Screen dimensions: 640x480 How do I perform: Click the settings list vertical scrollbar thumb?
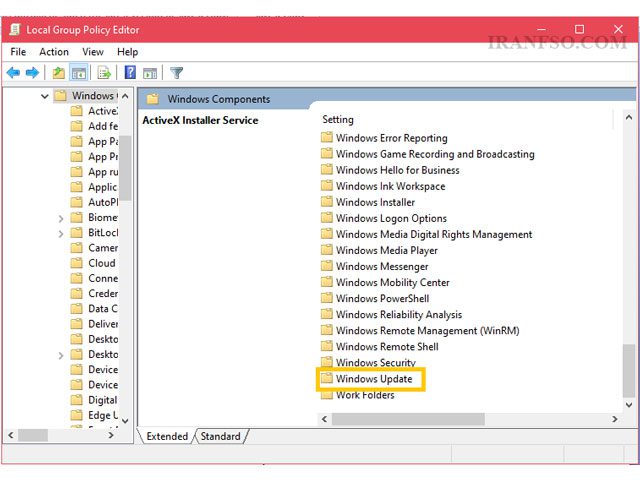629,371
